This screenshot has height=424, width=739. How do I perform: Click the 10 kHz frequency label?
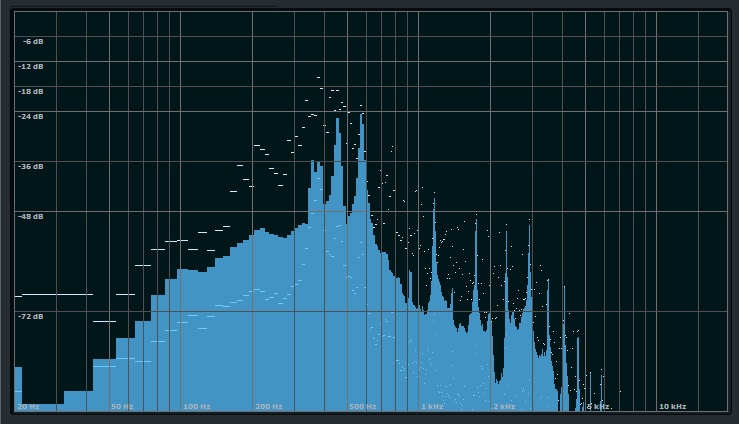(x=673, y=406)
